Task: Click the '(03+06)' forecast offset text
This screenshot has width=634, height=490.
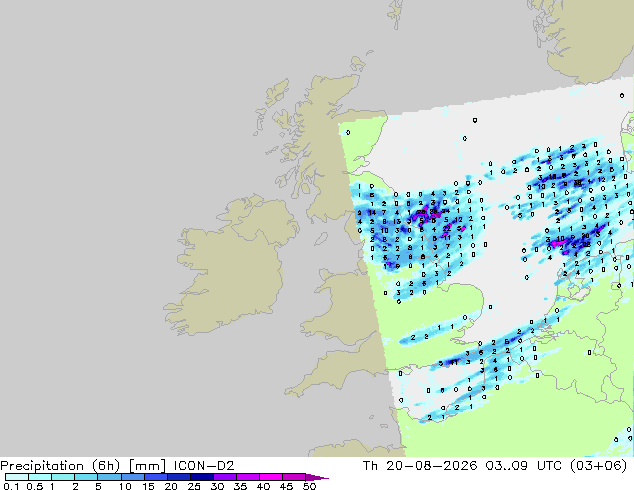Action: (x=598, y=466)
